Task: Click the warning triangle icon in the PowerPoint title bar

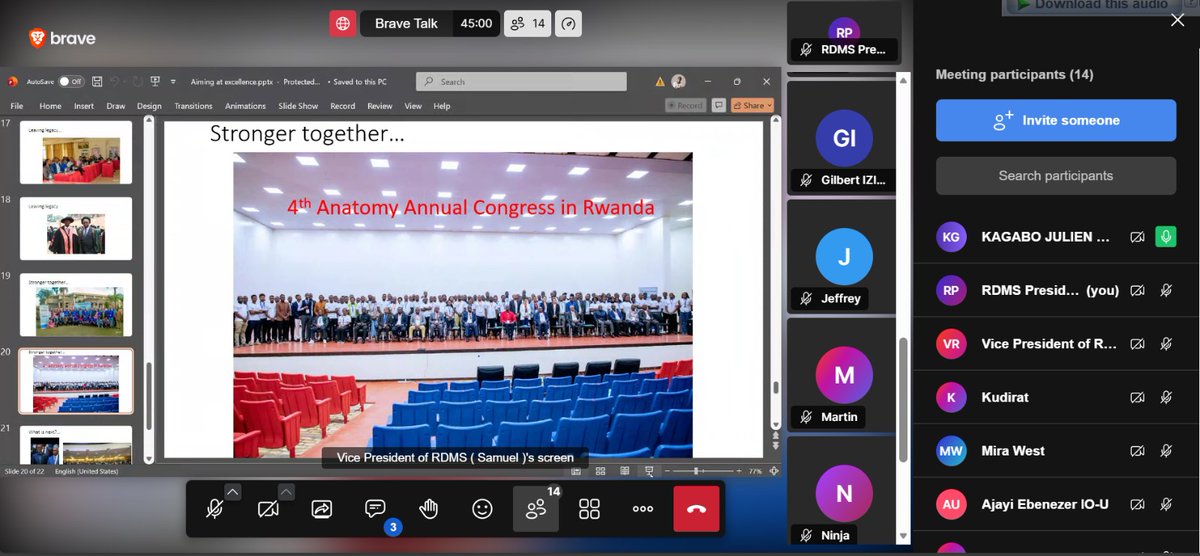Action: point(660,82)
